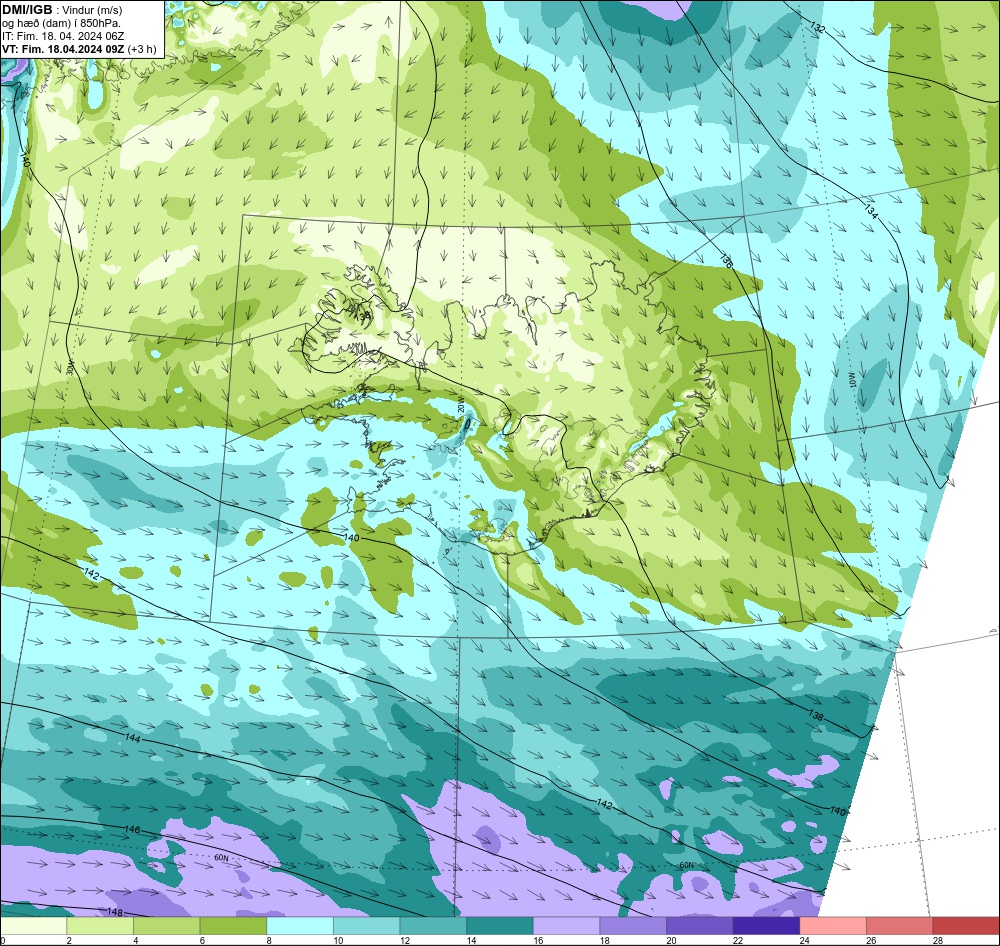Click the 0–2 m/s pale yellow legend swatch
Image resolution: width=1000 pixels, height=946 pixels.
click(x=33, y=926)
